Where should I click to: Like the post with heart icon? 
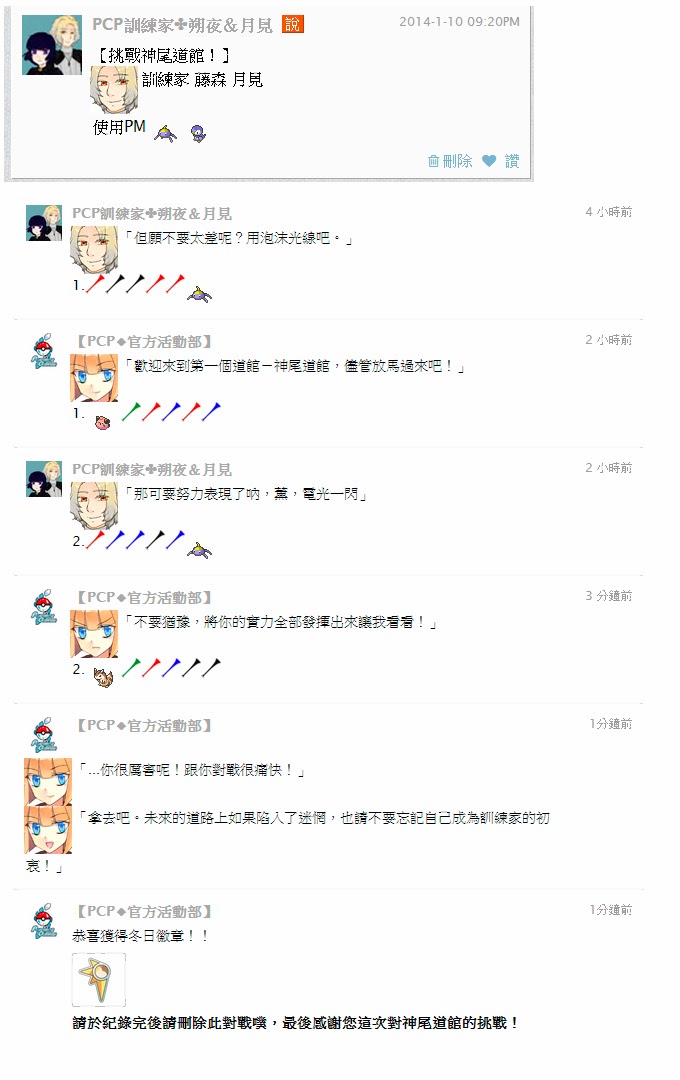click(x=489, y=161)
